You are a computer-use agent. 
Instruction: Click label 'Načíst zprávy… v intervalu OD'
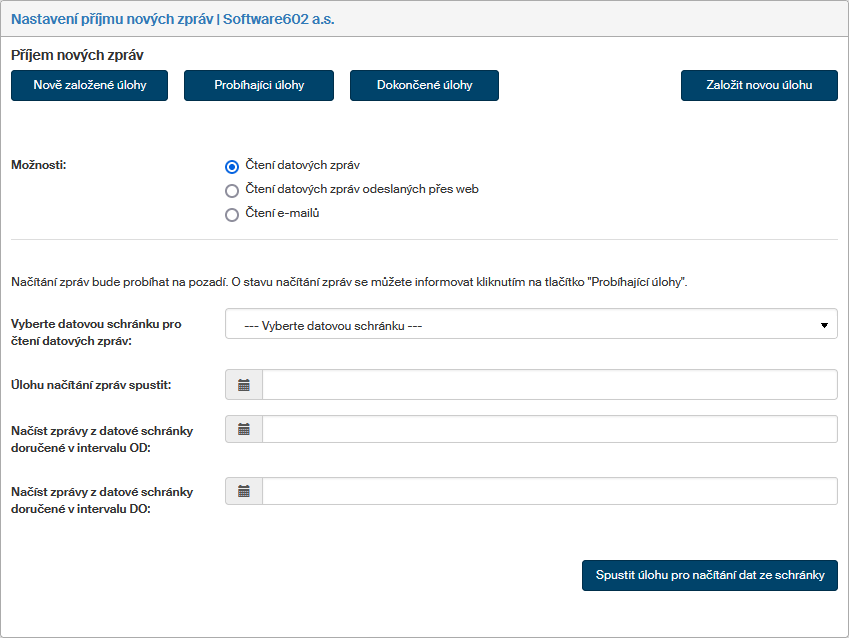tap(101, 439)
